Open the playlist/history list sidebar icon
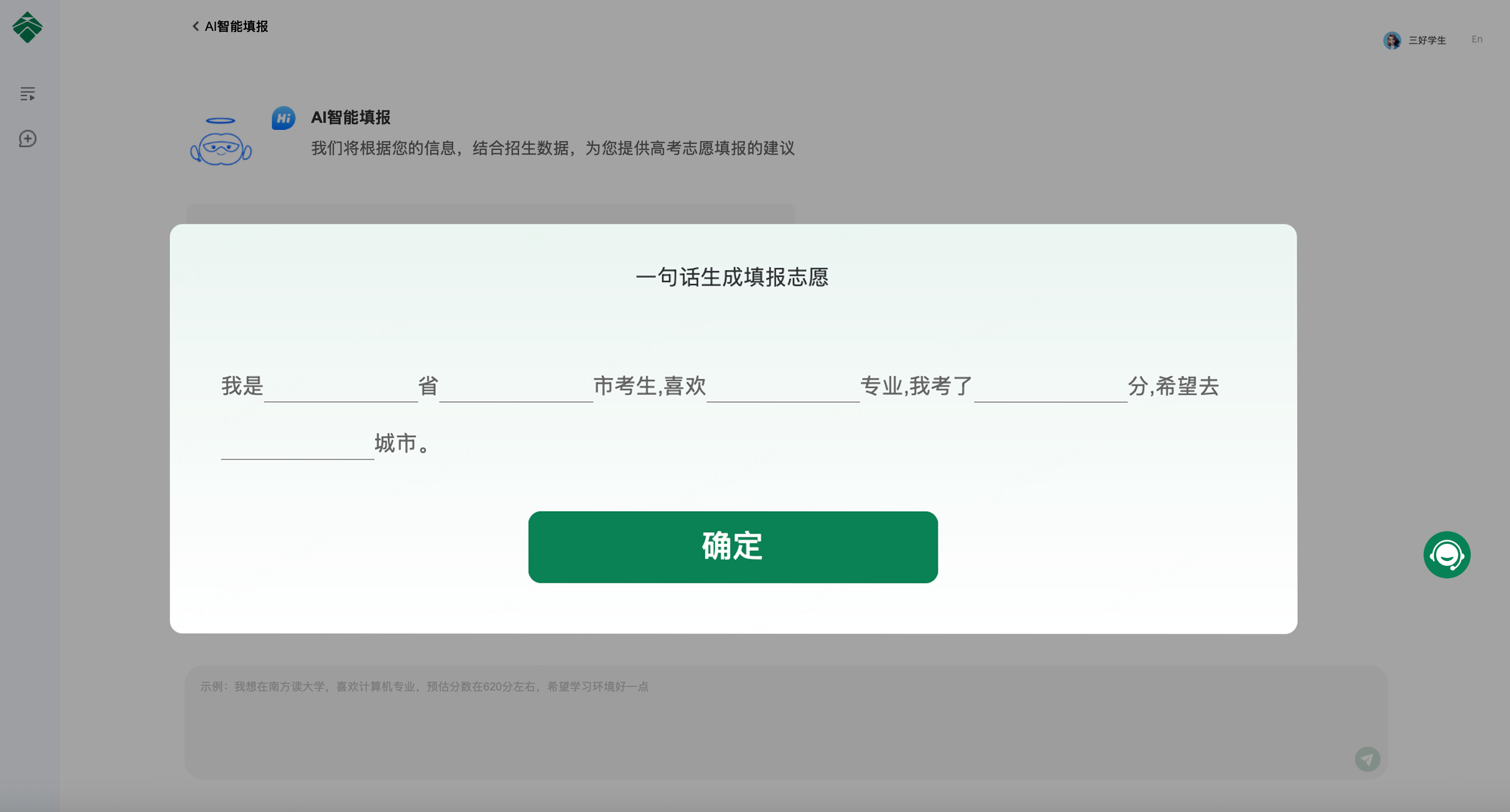 pyautogui.click(x=28, y=94)
